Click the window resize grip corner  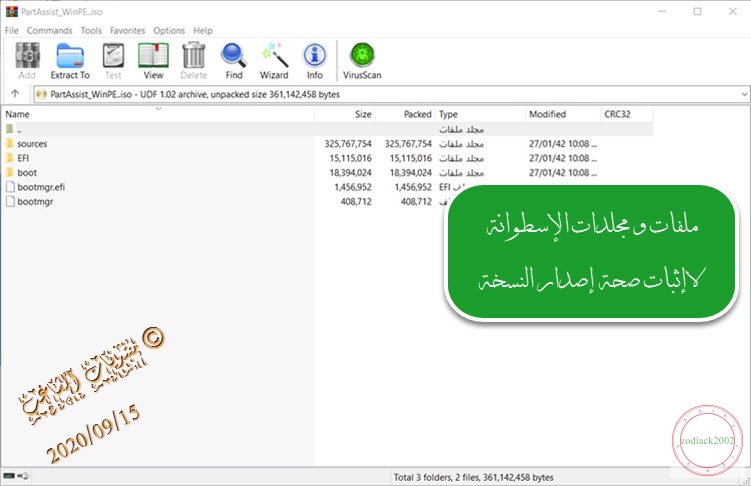tap(746, 481)
